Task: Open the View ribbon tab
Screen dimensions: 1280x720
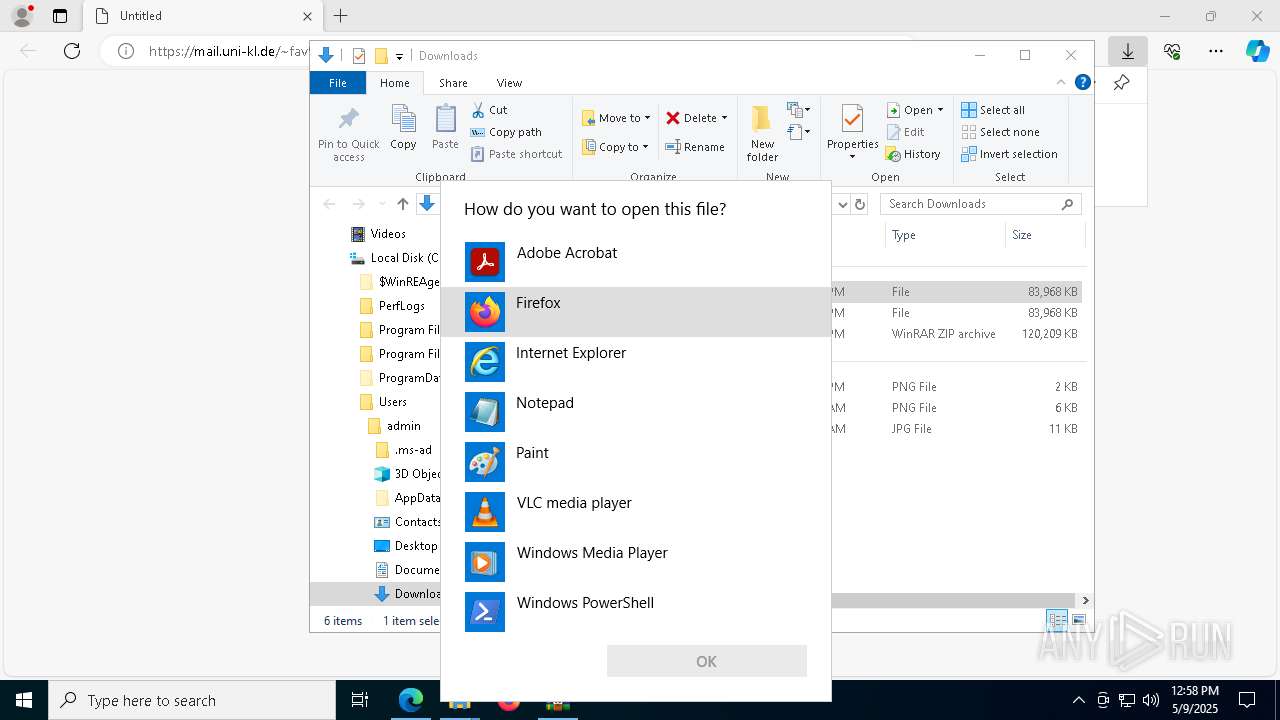Action: [509, 83]
